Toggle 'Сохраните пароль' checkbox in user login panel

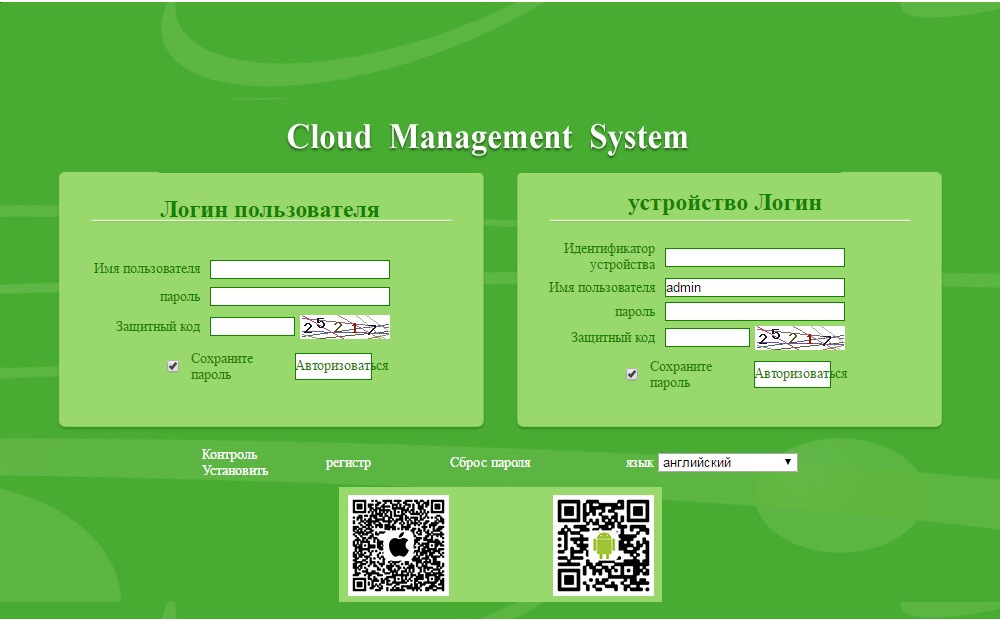click(x=173, y=366)
